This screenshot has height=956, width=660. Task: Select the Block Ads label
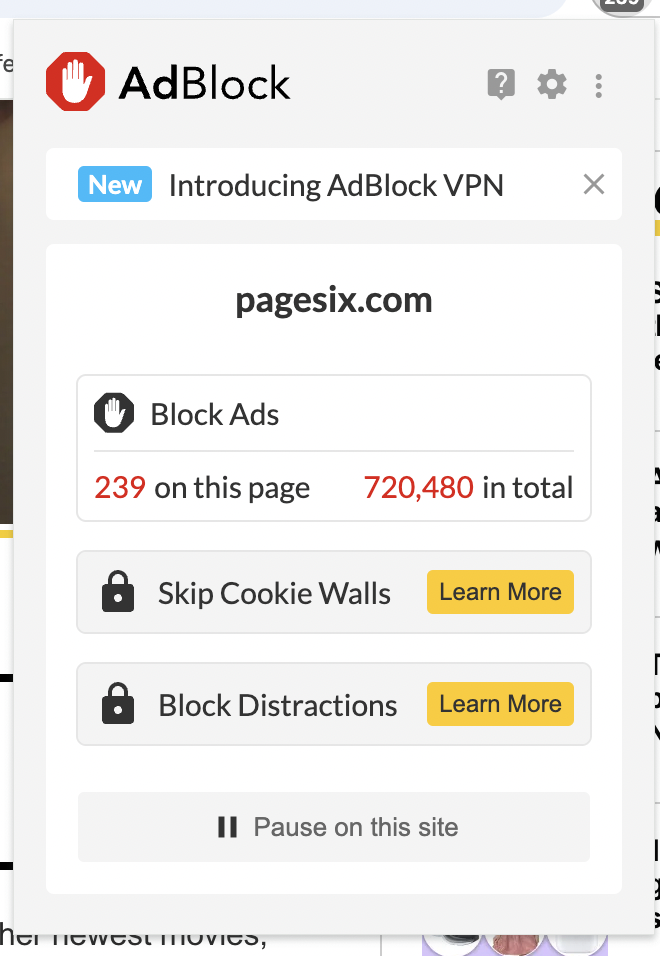[x=215, y=414]
